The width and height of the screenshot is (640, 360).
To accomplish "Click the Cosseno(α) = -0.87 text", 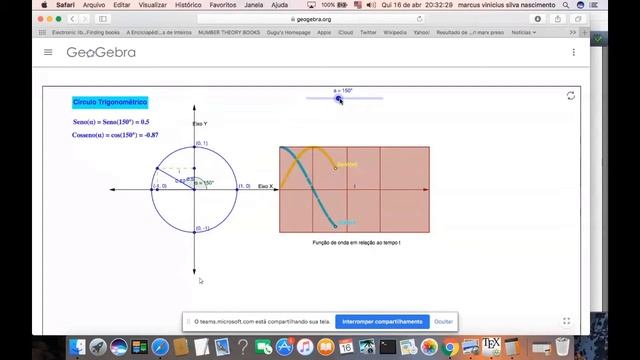I will tap(115, 135).
